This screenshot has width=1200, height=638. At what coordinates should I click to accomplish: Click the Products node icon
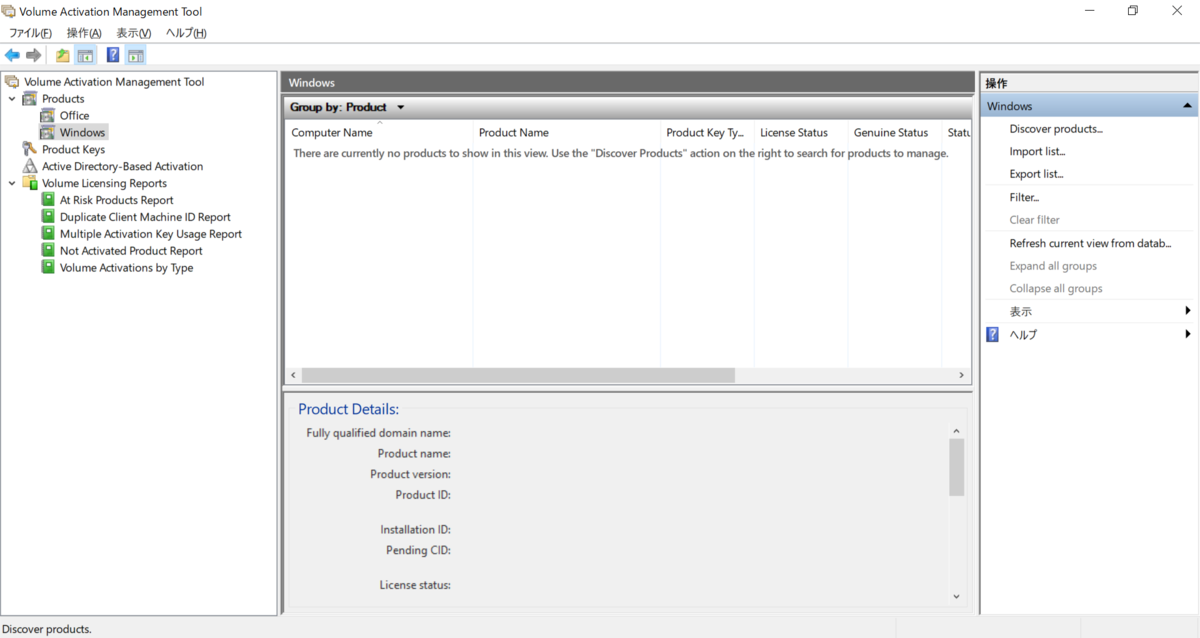pyautogui.click(x=30, y=99)
